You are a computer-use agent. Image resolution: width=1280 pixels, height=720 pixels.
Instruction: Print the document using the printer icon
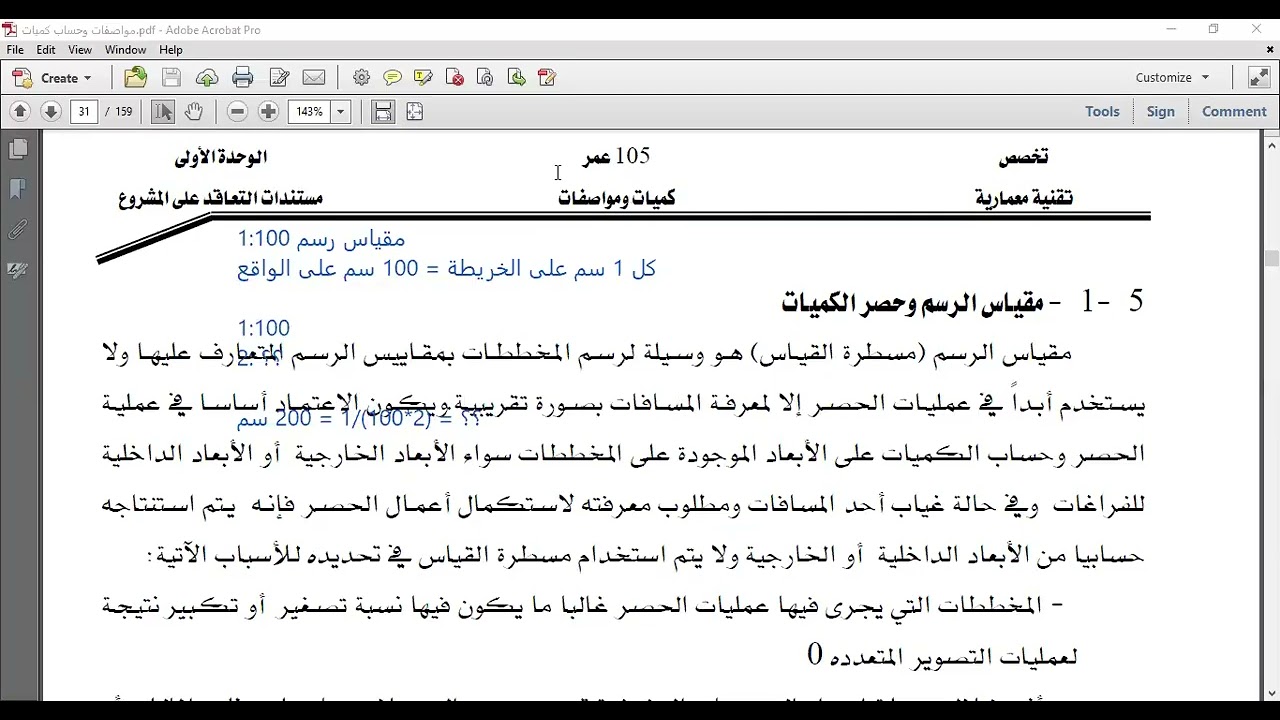243,77
